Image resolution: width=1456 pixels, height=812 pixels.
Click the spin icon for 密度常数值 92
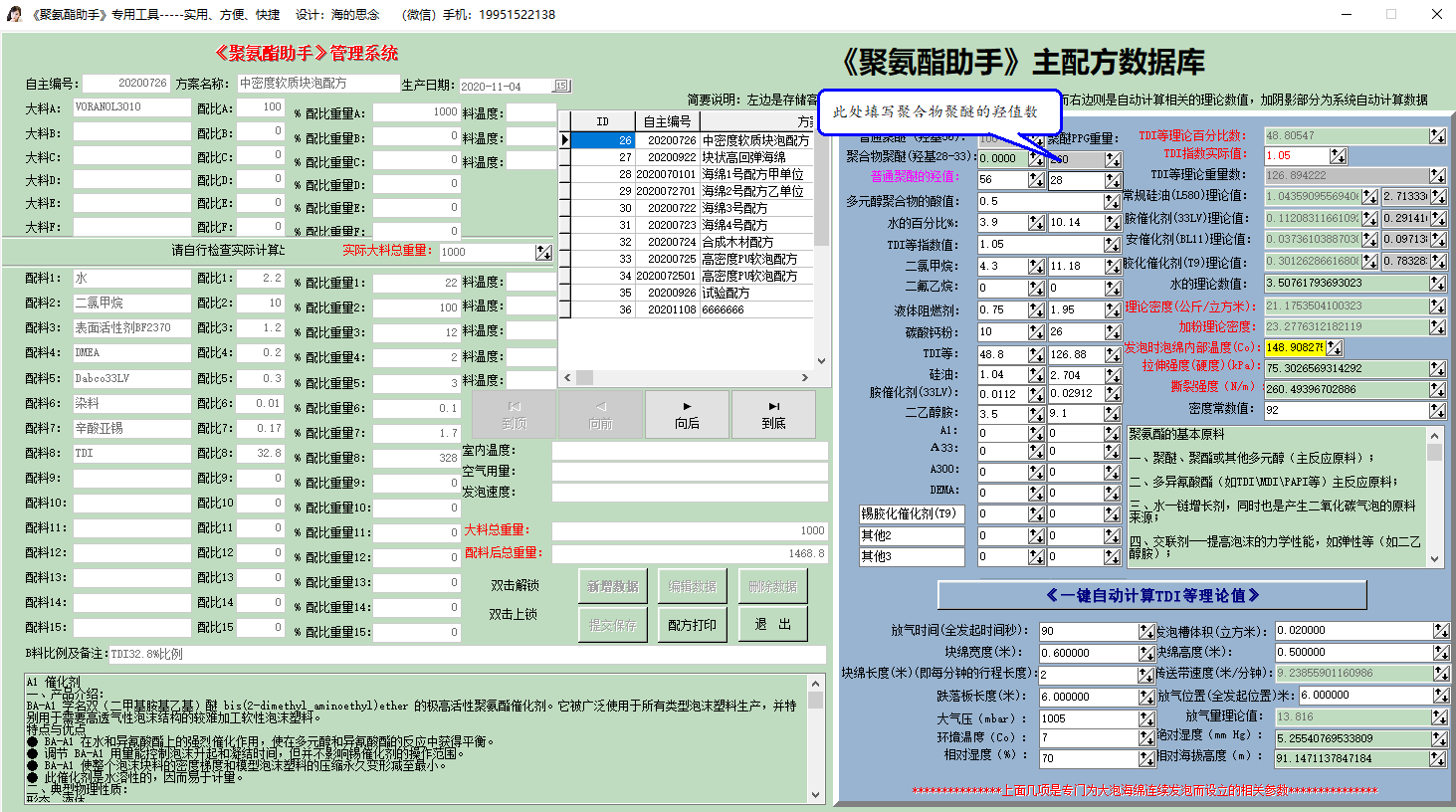coord(1437,410)
